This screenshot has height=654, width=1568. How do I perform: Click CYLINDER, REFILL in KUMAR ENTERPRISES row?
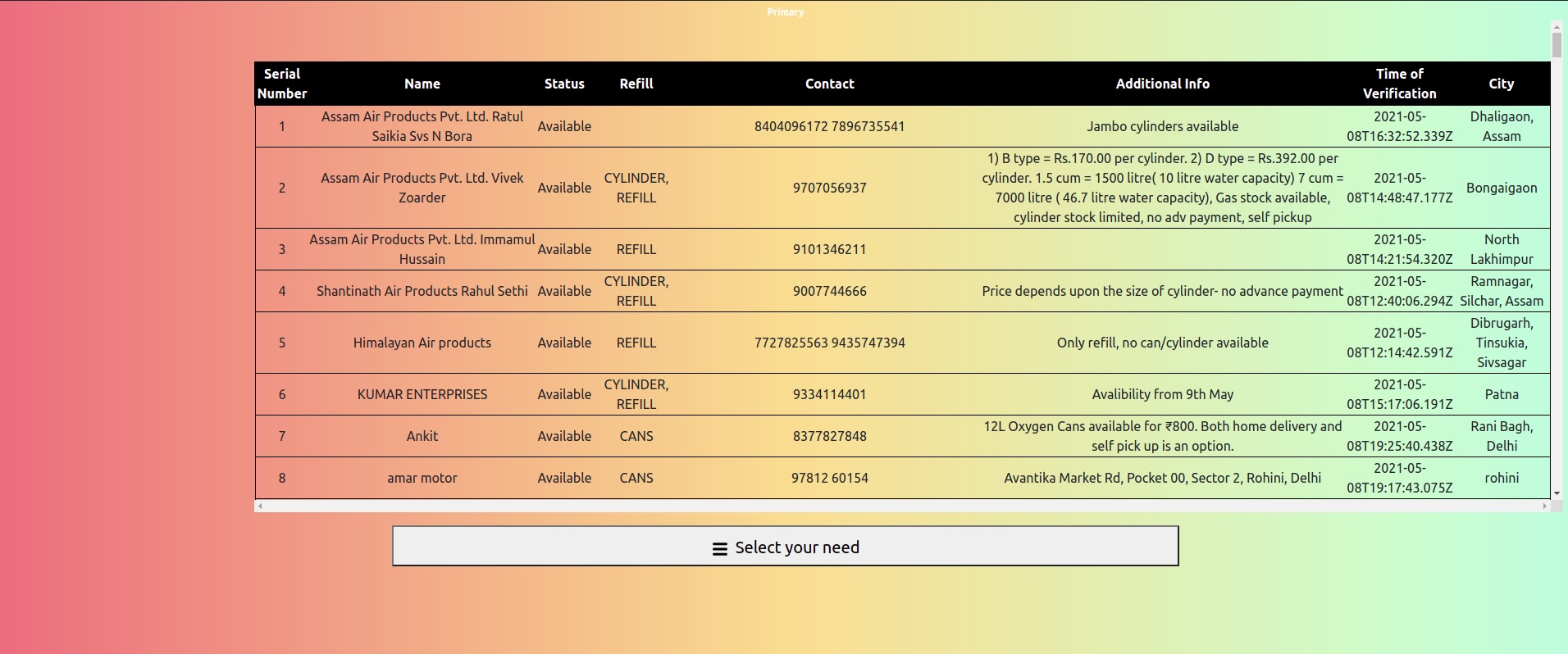pos(636,394)
